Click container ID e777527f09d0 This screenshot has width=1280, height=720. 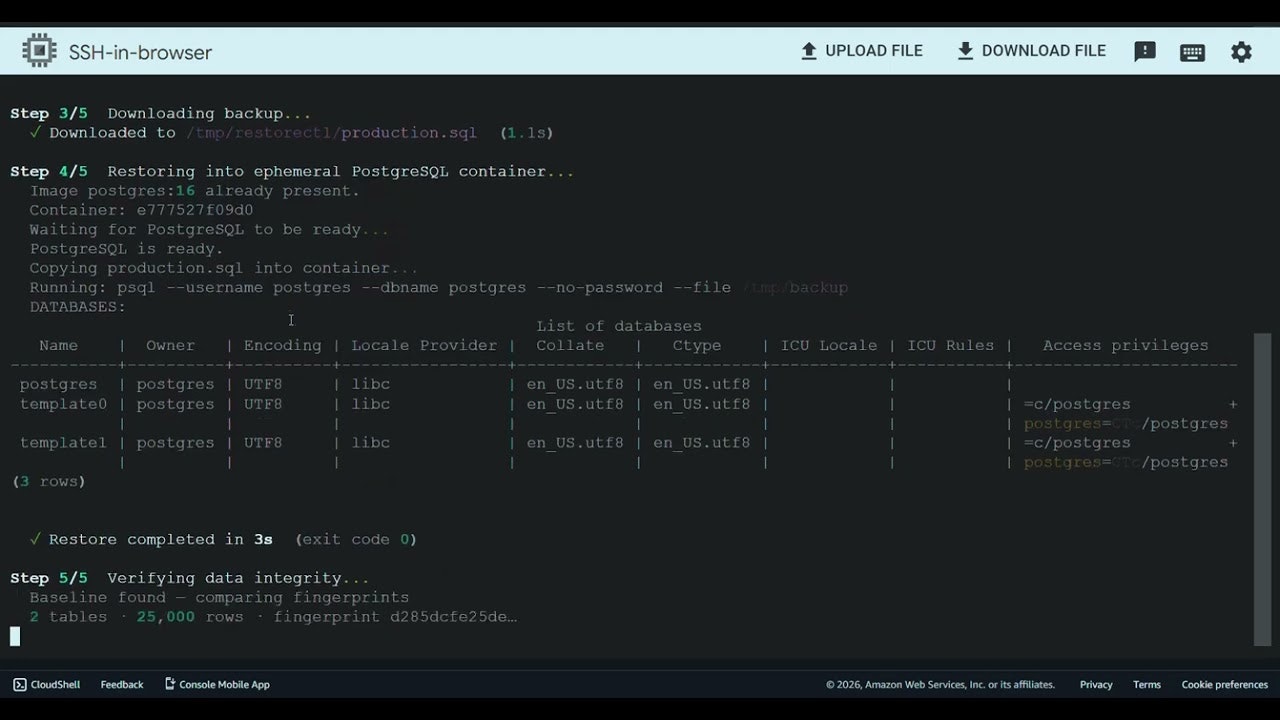195,210
